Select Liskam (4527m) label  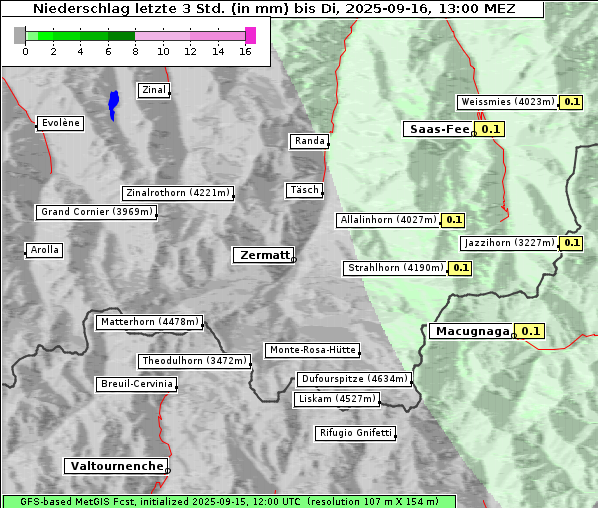(337, 399)
